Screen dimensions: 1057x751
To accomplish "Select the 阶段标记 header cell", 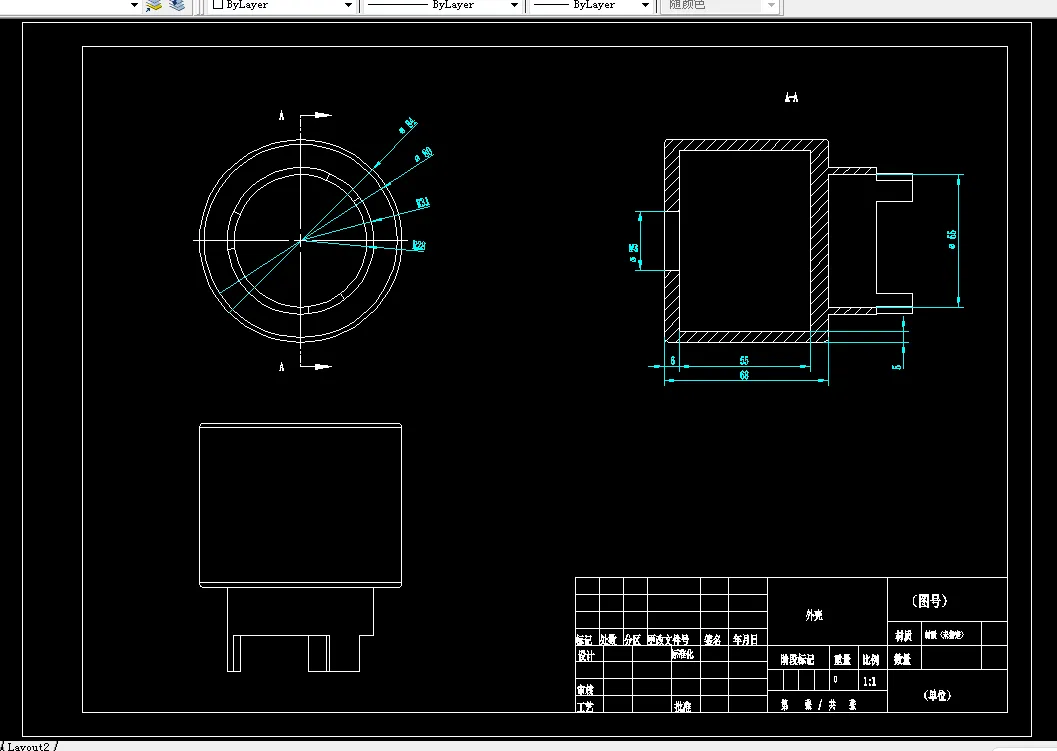I will click(797, 659).
